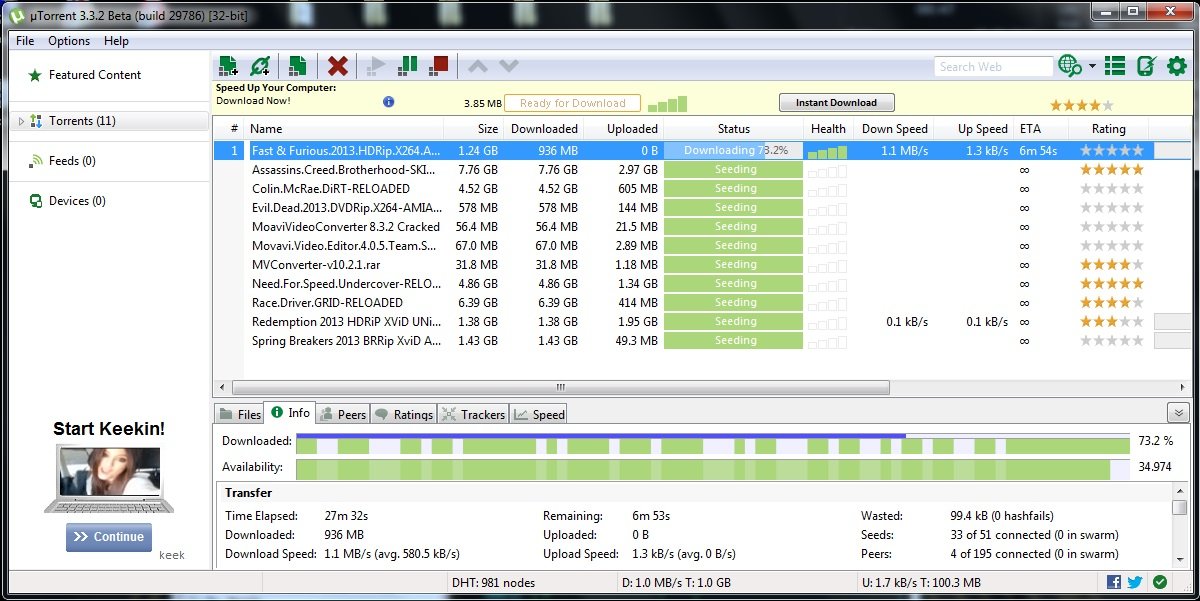Image resolution: width=1200 pixels, height=601 pixels.
Task: Click the Continue button in keek ad
Action: pos(109,537)
